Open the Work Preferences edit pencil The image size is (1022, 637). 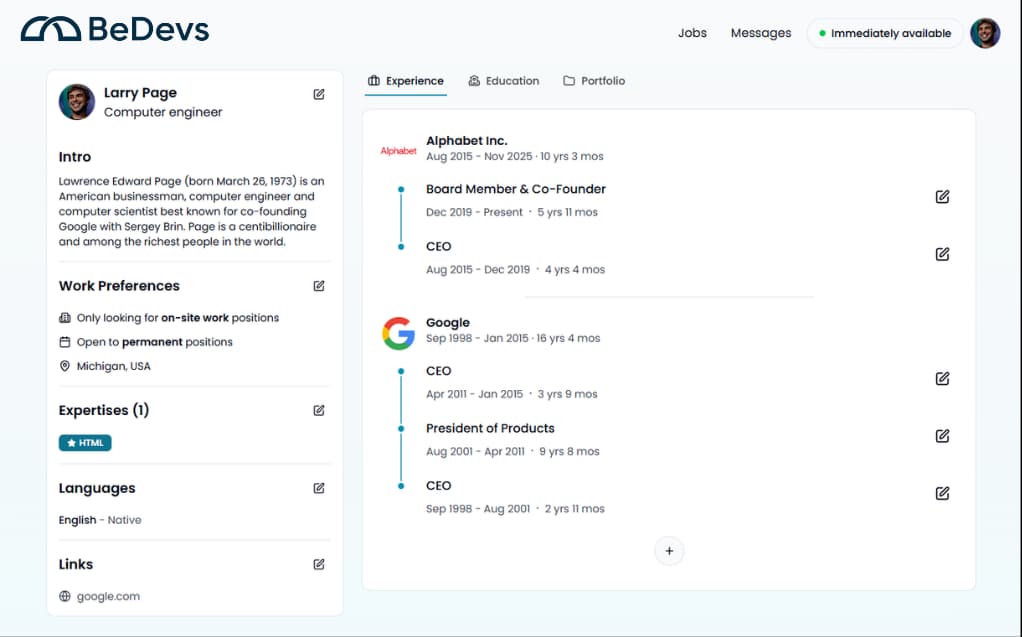point(318,286)
